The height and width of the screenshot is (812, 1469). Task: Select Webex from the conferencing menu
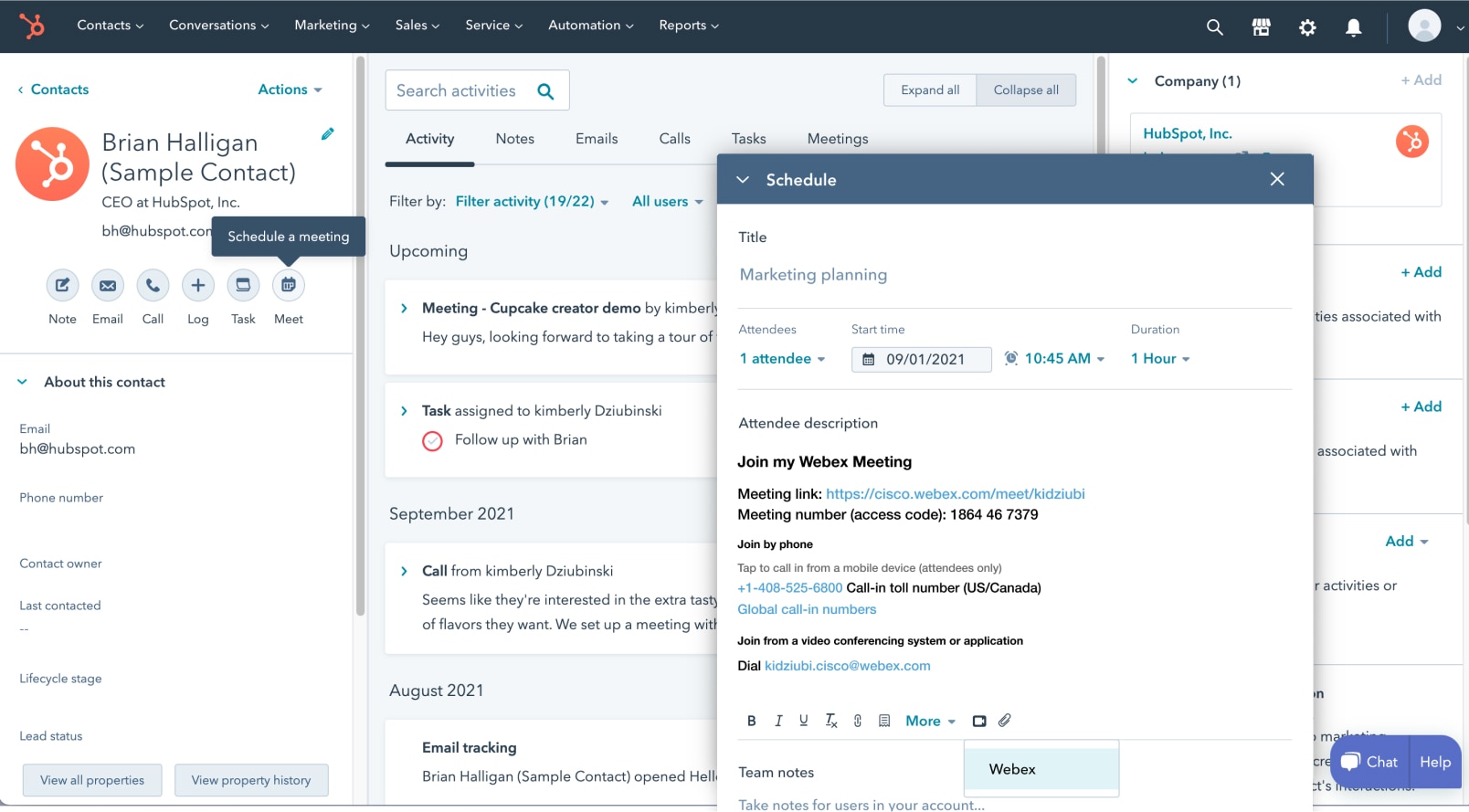[x=1041, y=769]
